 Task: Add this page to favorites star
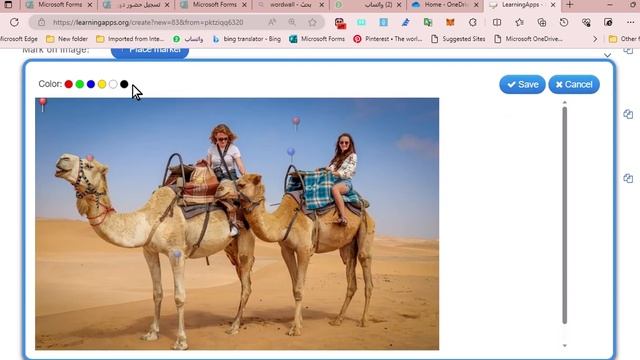[312, 22]
